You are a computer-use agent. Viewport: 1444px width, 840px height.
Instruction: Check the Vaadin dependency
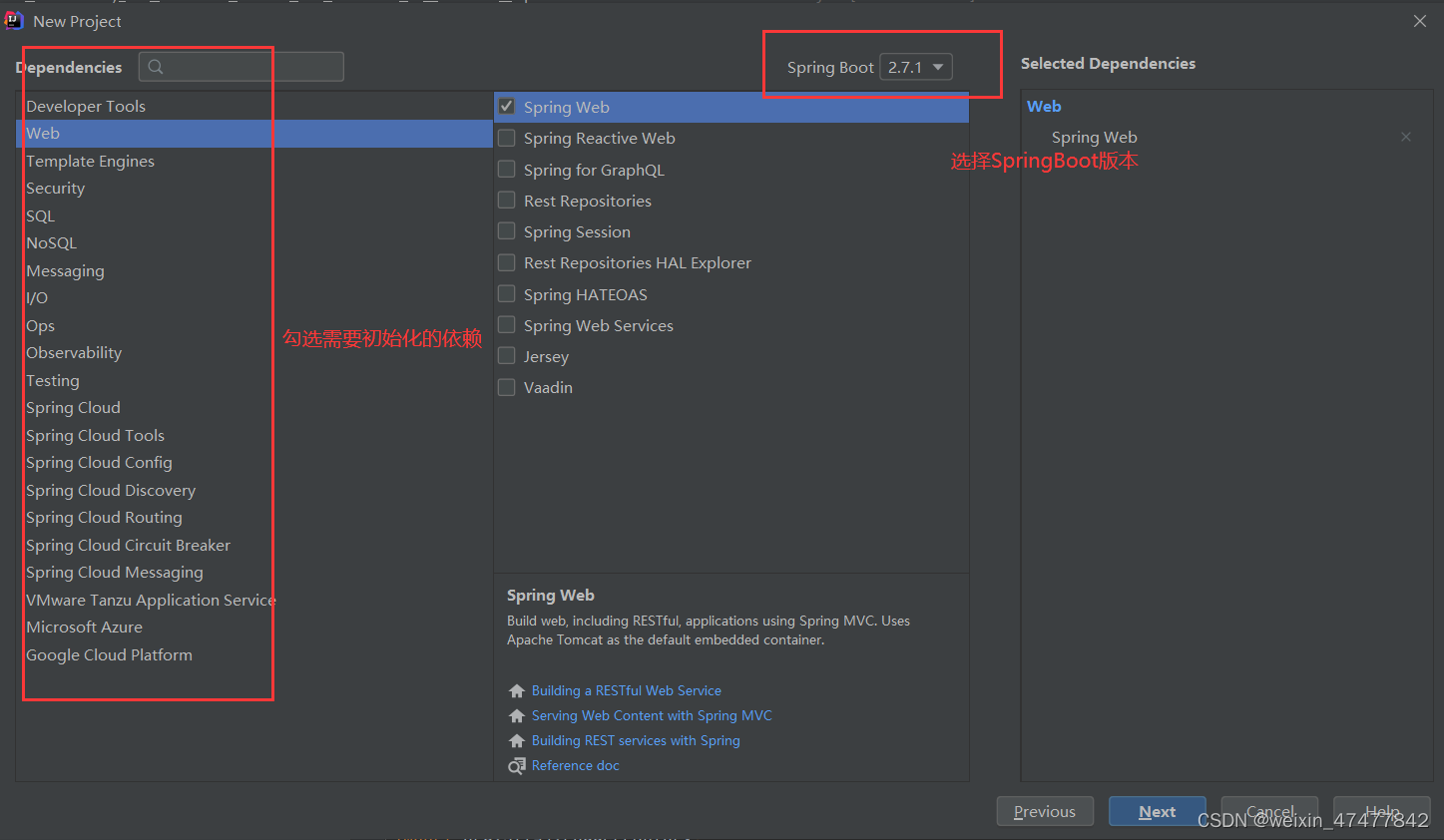507,387
